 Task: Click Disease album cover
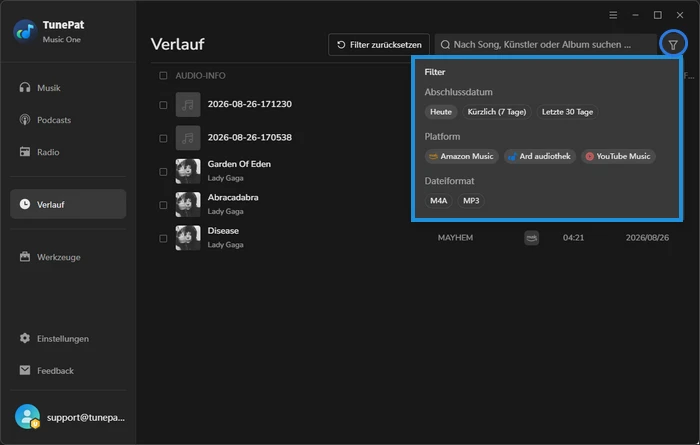point(188,238)
